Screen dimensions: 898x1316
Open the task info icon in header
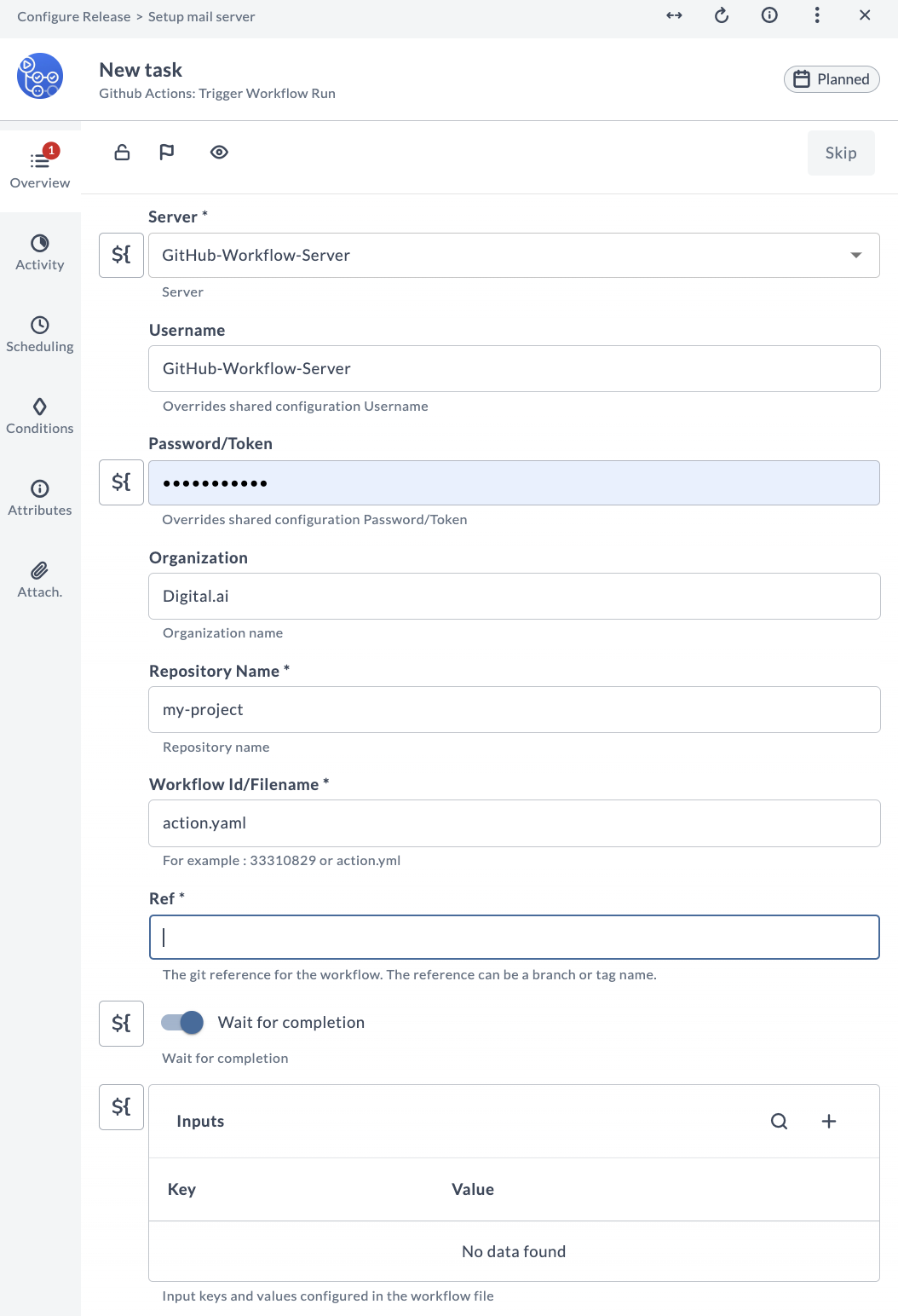pos(769,15)
